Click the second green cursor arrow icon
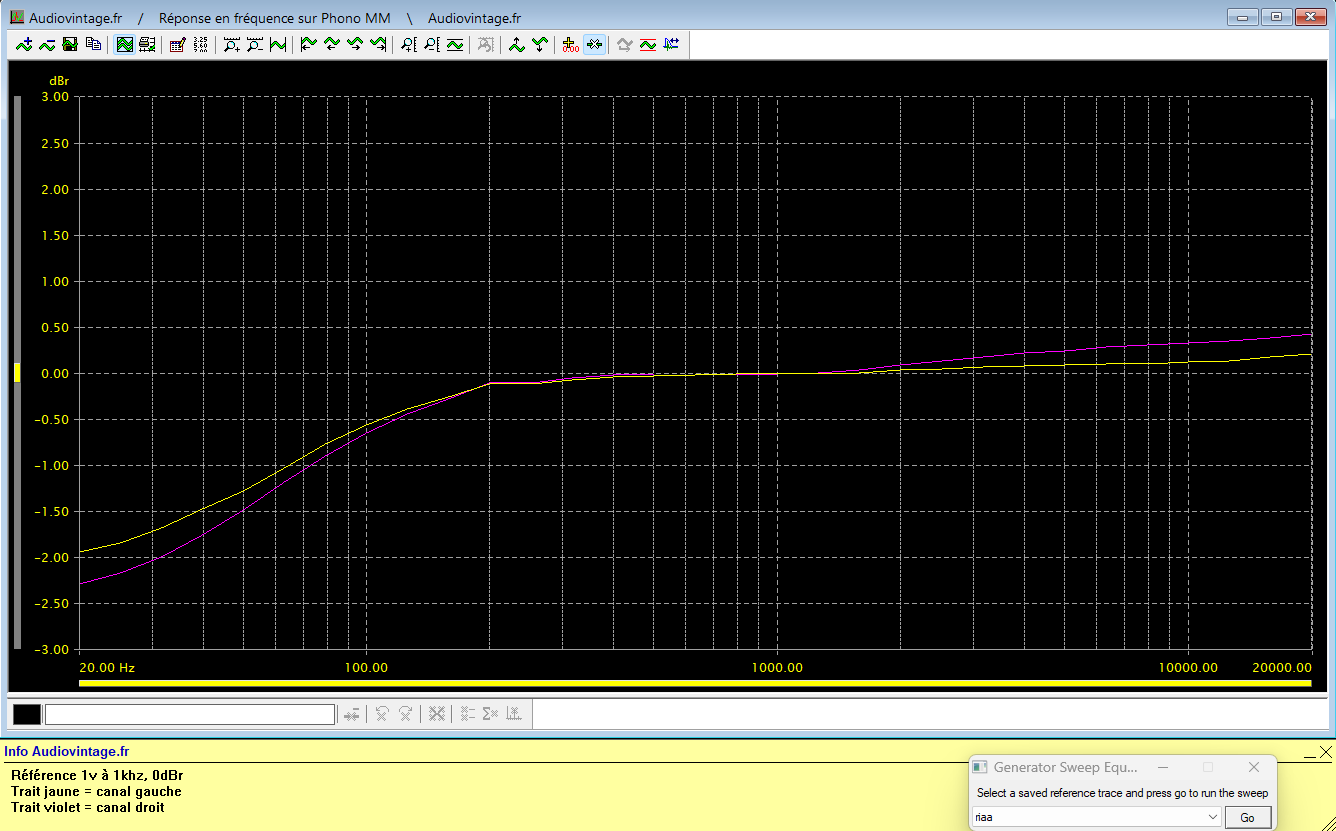Image resolution: width=1336 pixels, height=831 pixels. (332, 44)
